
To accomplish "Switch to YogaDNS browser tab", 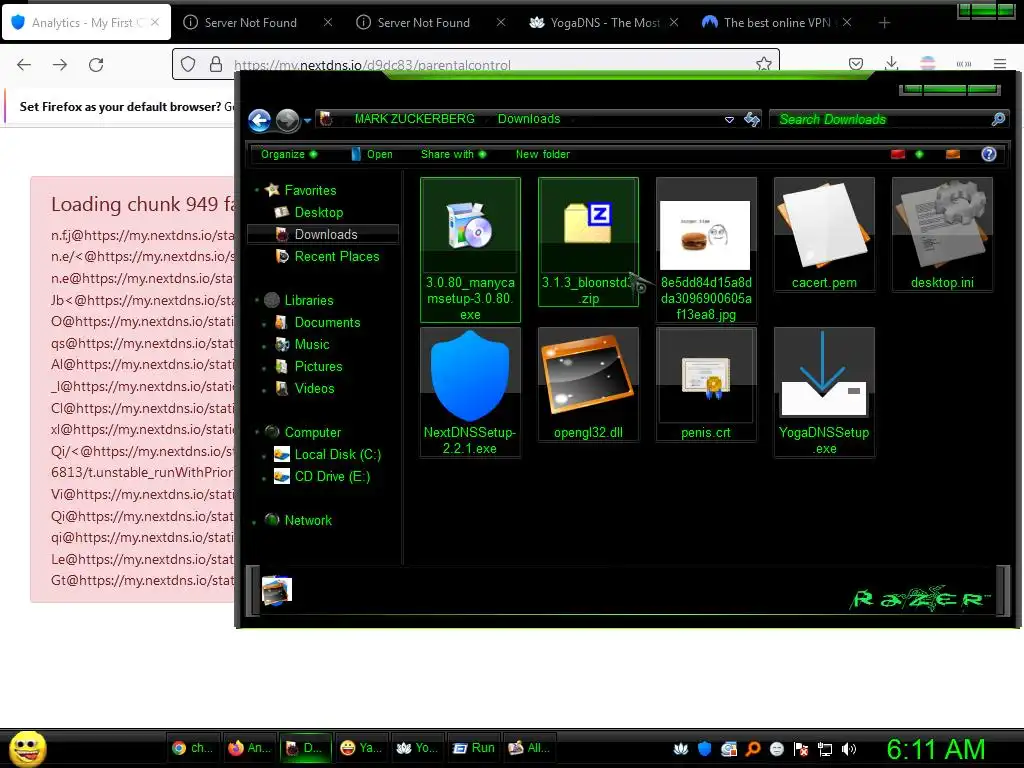I will pyautogui.click(x=603, y=22).
